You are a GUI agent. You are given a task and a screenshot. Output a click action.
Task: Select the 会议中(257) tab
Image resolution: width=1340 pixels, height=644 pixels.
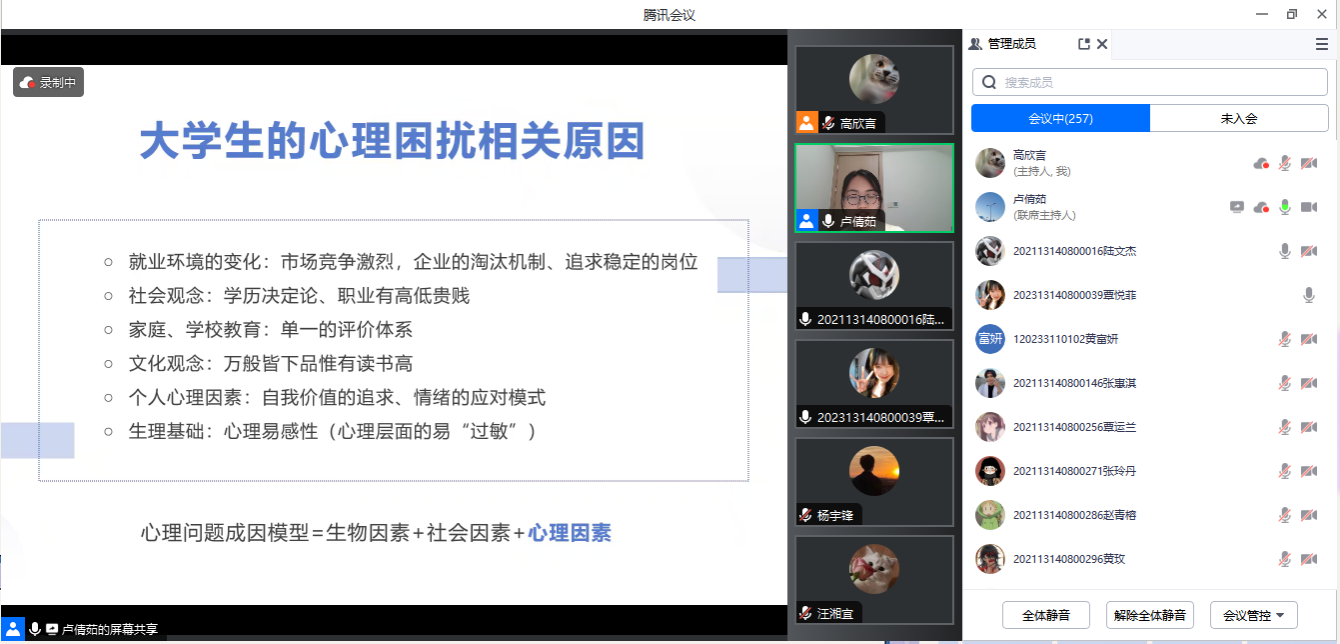click(x=1060, y=118)
